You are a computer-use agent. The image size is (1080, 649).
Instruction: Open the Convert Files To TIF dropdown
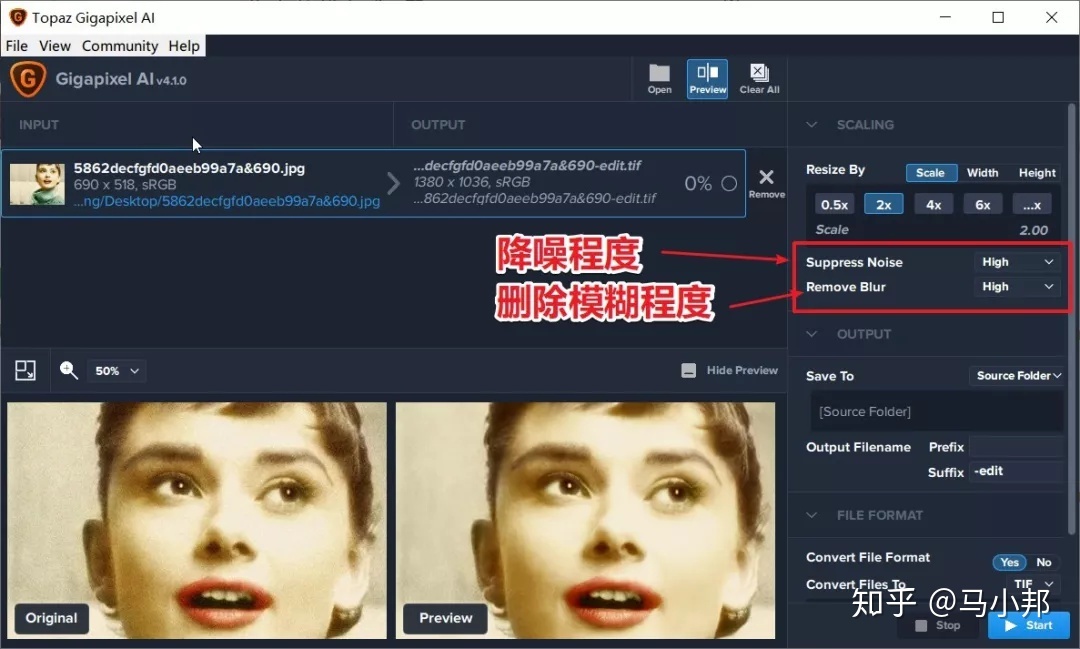tap(1032, 584)
